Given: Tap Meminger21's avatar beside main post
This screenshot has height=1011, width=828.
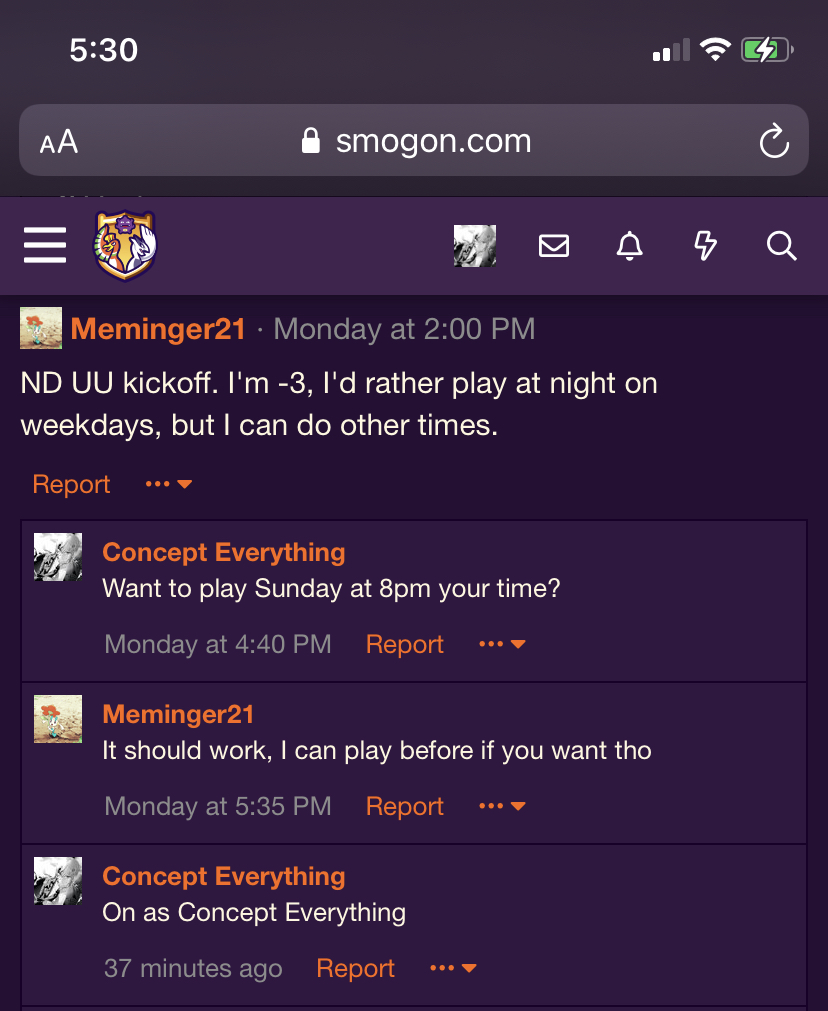Looking at the screenshot, I should click(41, 328).
